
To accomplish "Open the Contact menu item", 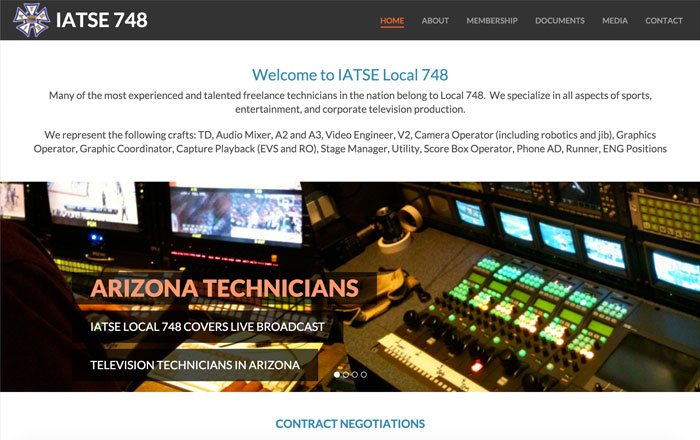I will (663, 21).
